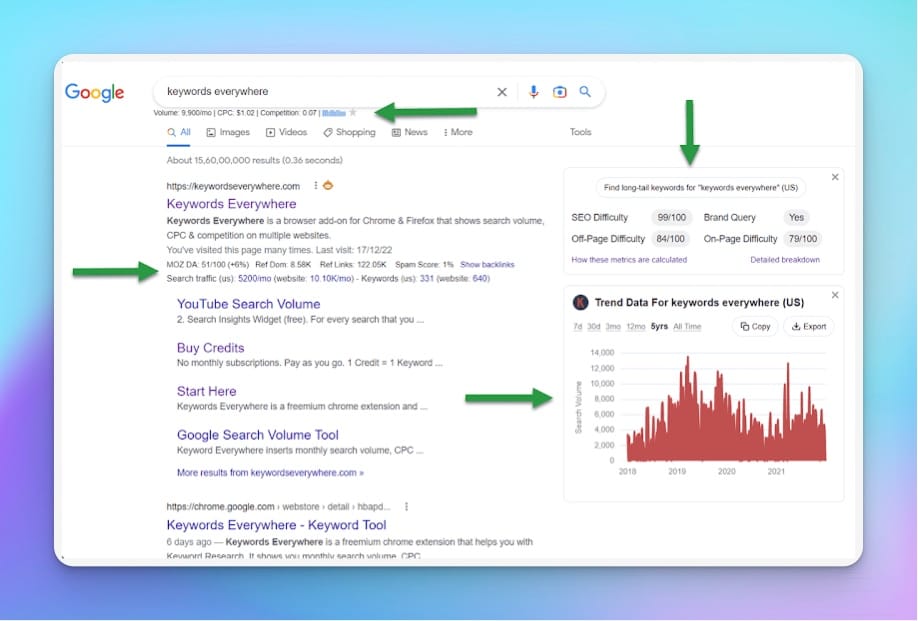This screenshot has height=621, width=918.
Task: Click the 10.10K/mo website traffic value
Action: 331,279
